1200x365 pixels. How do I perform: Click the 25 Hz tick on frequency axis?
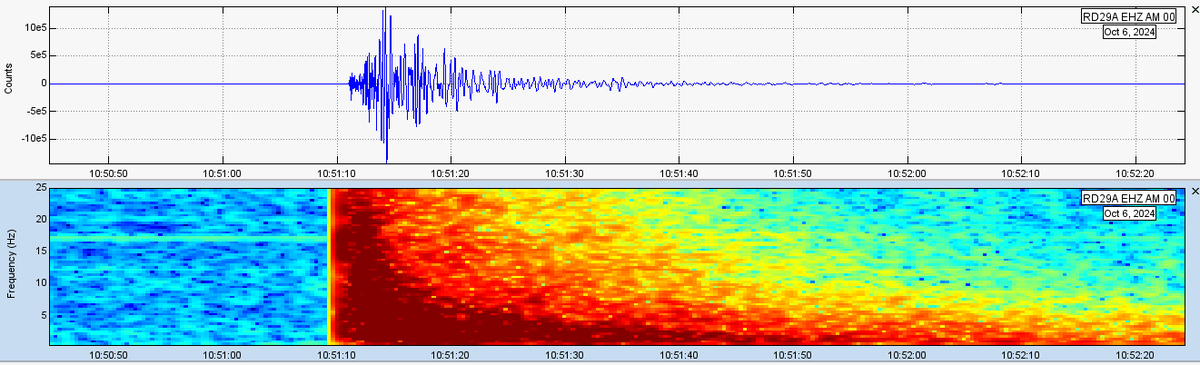pyautogui.click(x=41, y=188)
